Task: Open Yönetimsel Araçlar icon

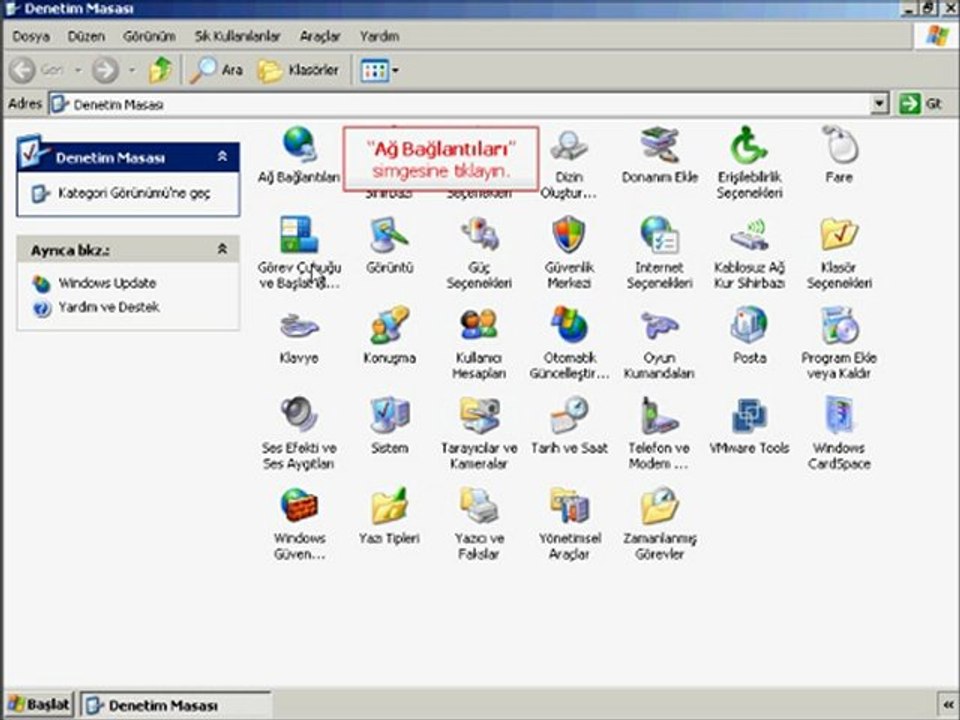Action: pos(569,506)
